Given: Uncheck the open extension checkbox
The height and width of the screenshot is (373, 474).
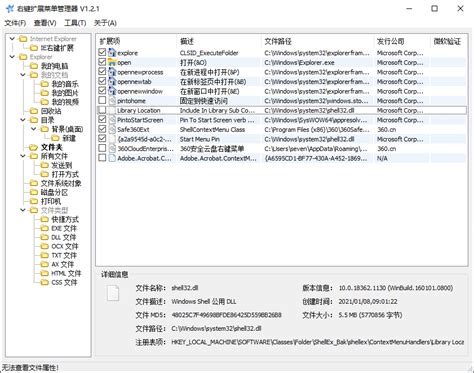Looking at the screenshot, I should coord(102,62).
